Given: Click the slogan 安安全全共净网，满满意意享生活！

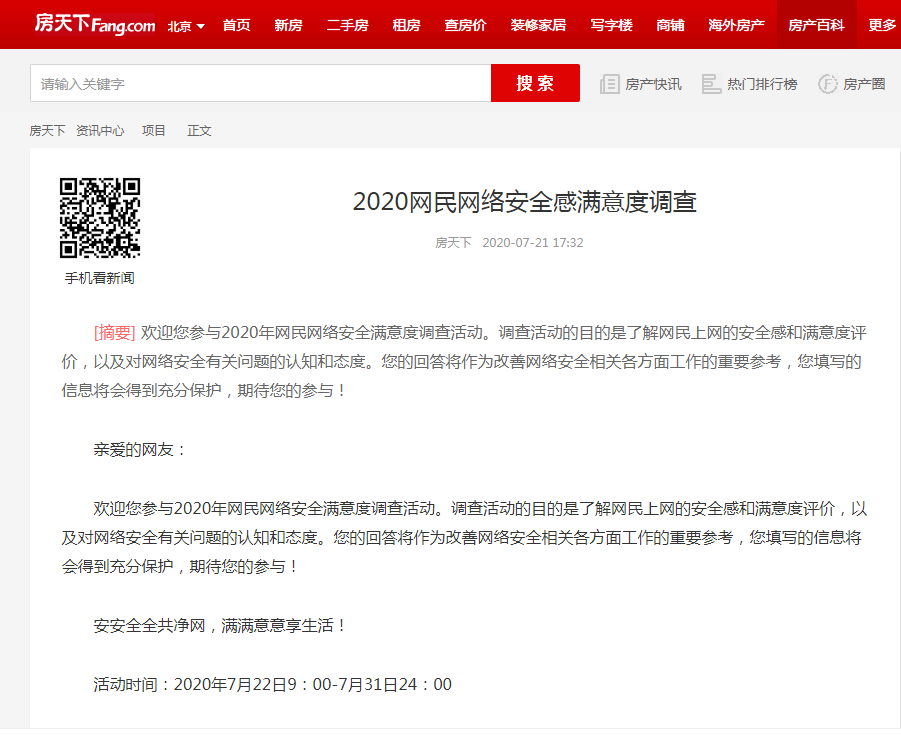Looking at the screenshot, I should pos(220,625).
